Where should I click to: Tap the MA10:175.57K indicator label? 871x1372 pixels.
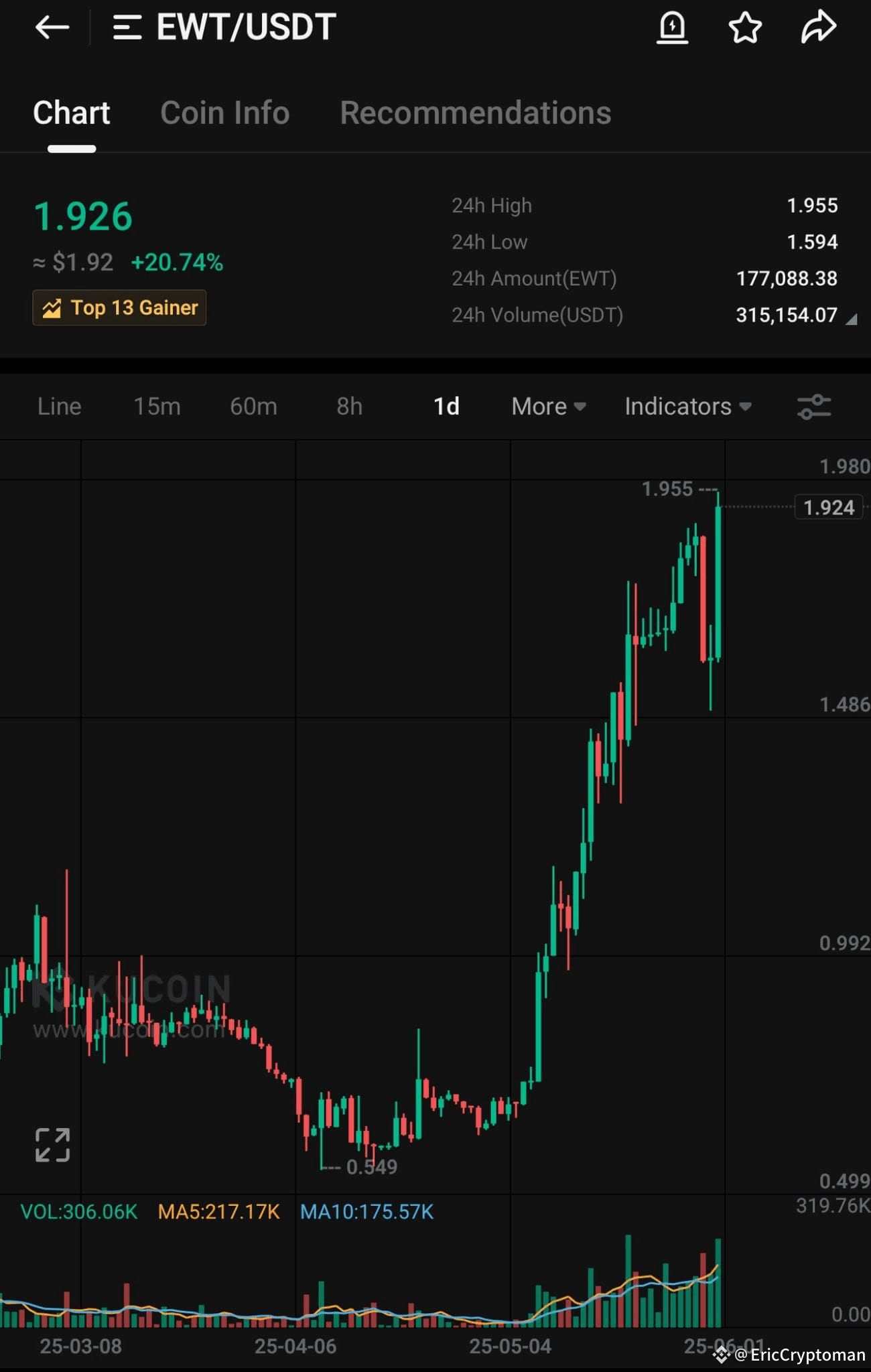point(367,1212)
